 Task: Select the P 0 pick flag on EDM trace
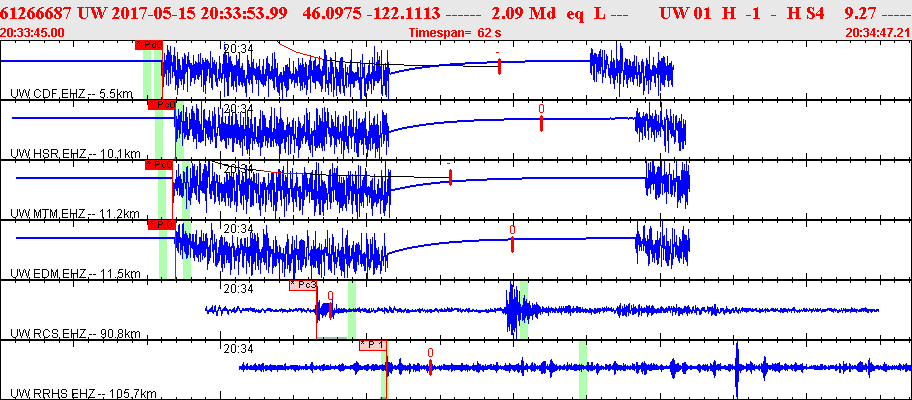[162, 225]
